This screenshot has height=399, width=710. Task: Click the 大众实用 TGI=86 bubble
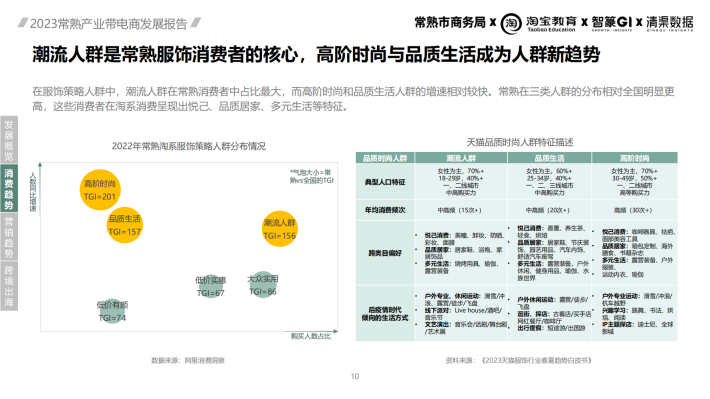click(x=263, y=284)
